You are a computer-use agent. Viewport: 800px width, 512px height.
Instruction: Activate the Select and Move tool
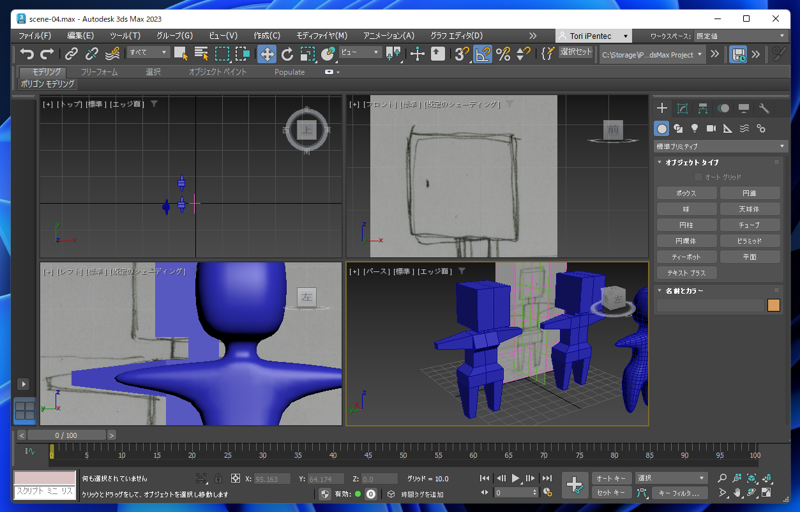click(267, 54)
